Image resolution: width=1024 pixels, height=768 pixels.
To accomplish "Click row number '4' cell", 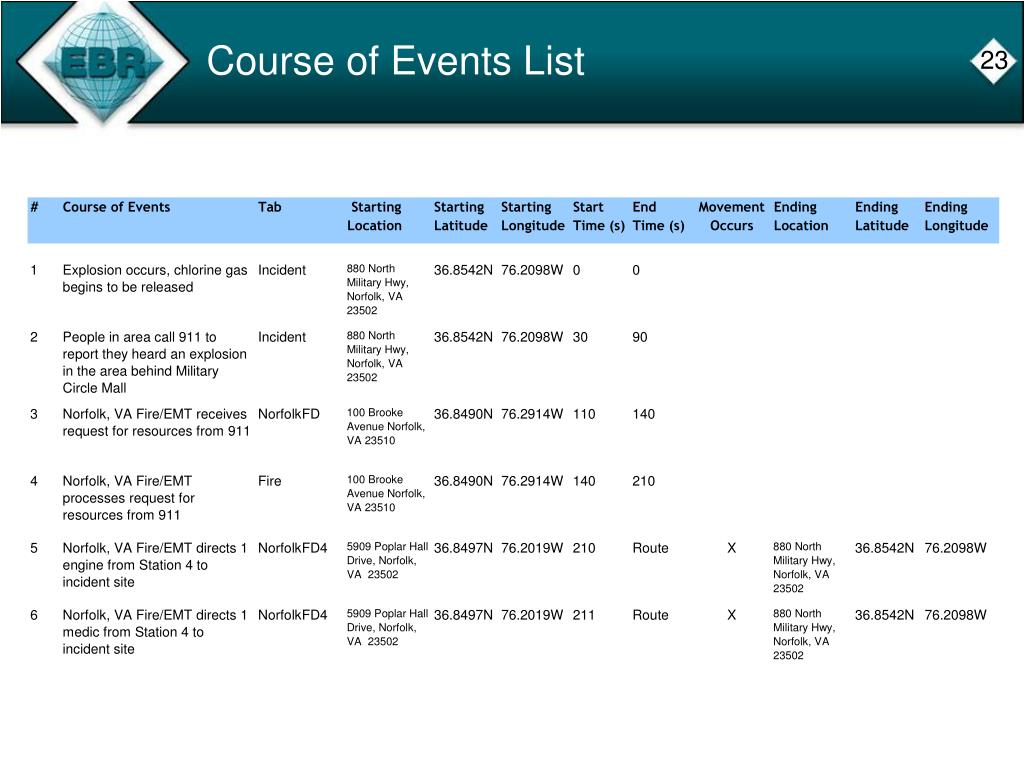I will pos(34,481).
